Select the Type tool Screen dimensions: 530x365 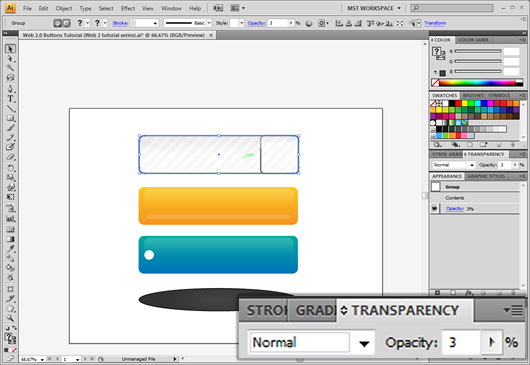(x=10, y=99)
